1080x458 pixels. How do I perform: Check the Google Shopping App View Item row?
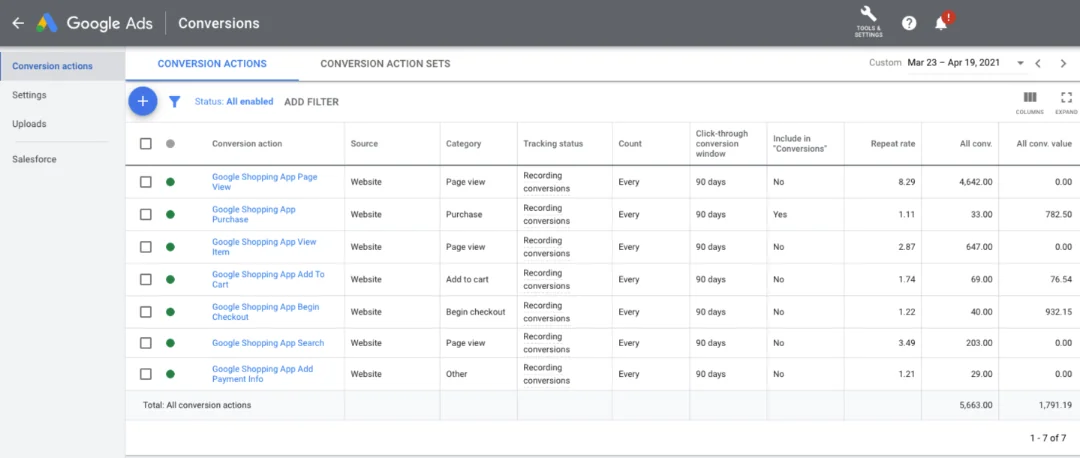(145, 247)
